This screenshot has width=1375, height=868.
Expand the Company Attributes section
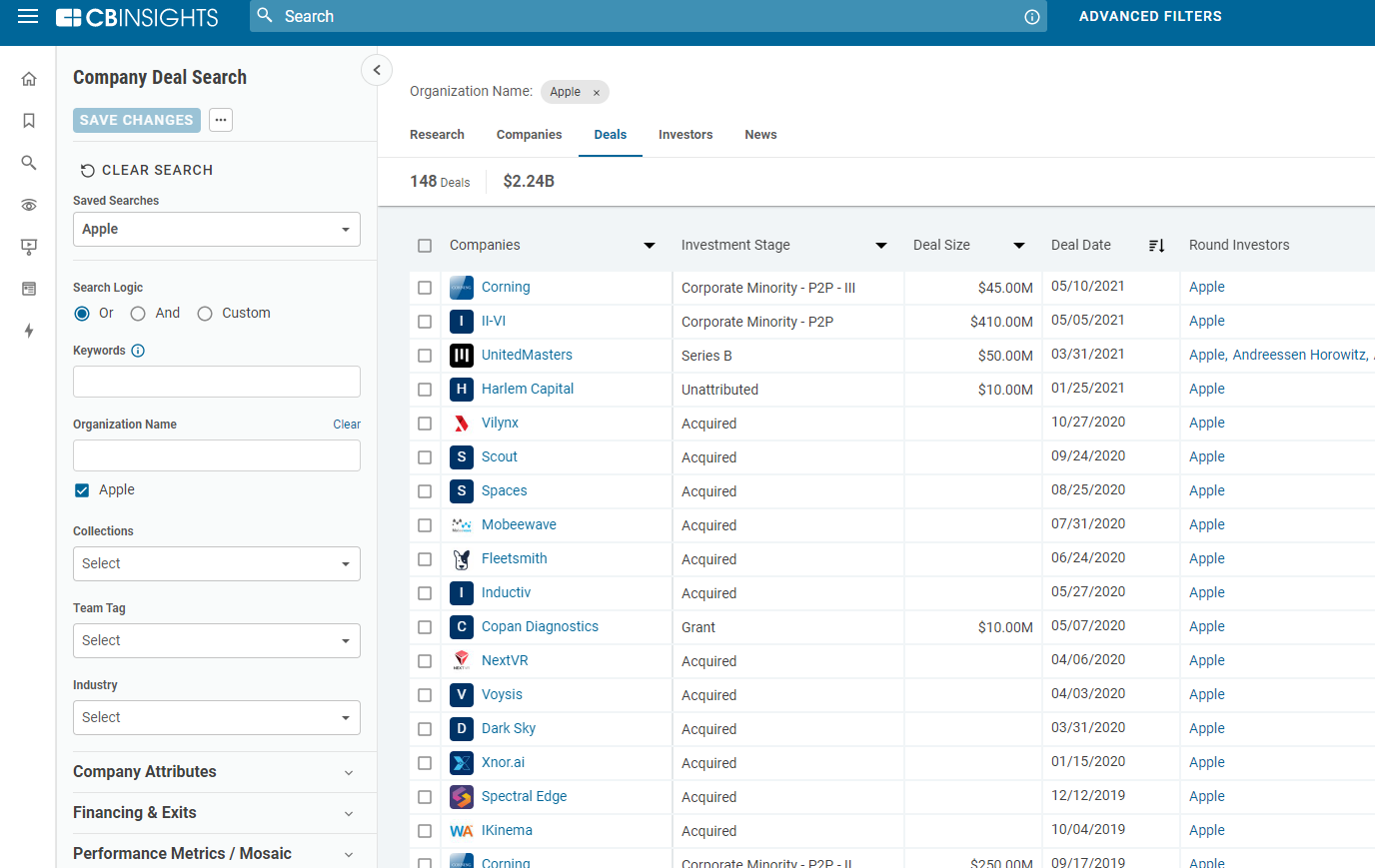tap(215, 772)
